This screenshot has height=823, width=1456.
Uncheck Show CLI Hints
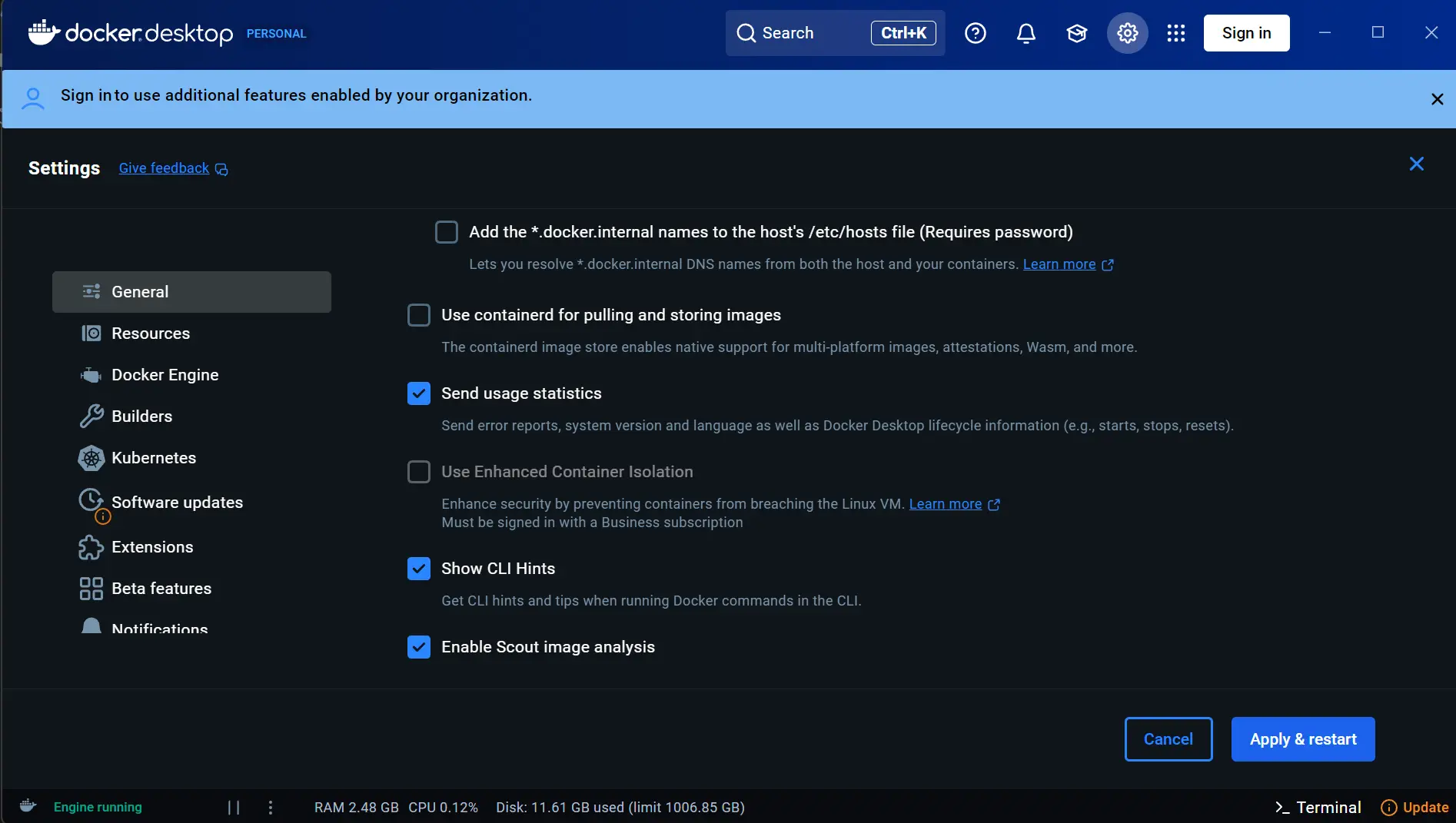coord(419,569)
